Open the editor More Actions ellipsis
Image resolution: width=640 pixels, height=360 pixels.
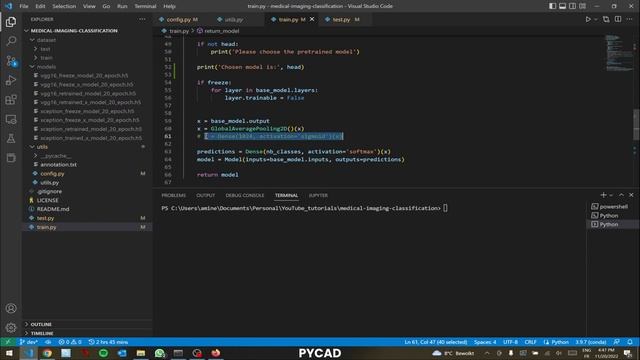point(630,19)
